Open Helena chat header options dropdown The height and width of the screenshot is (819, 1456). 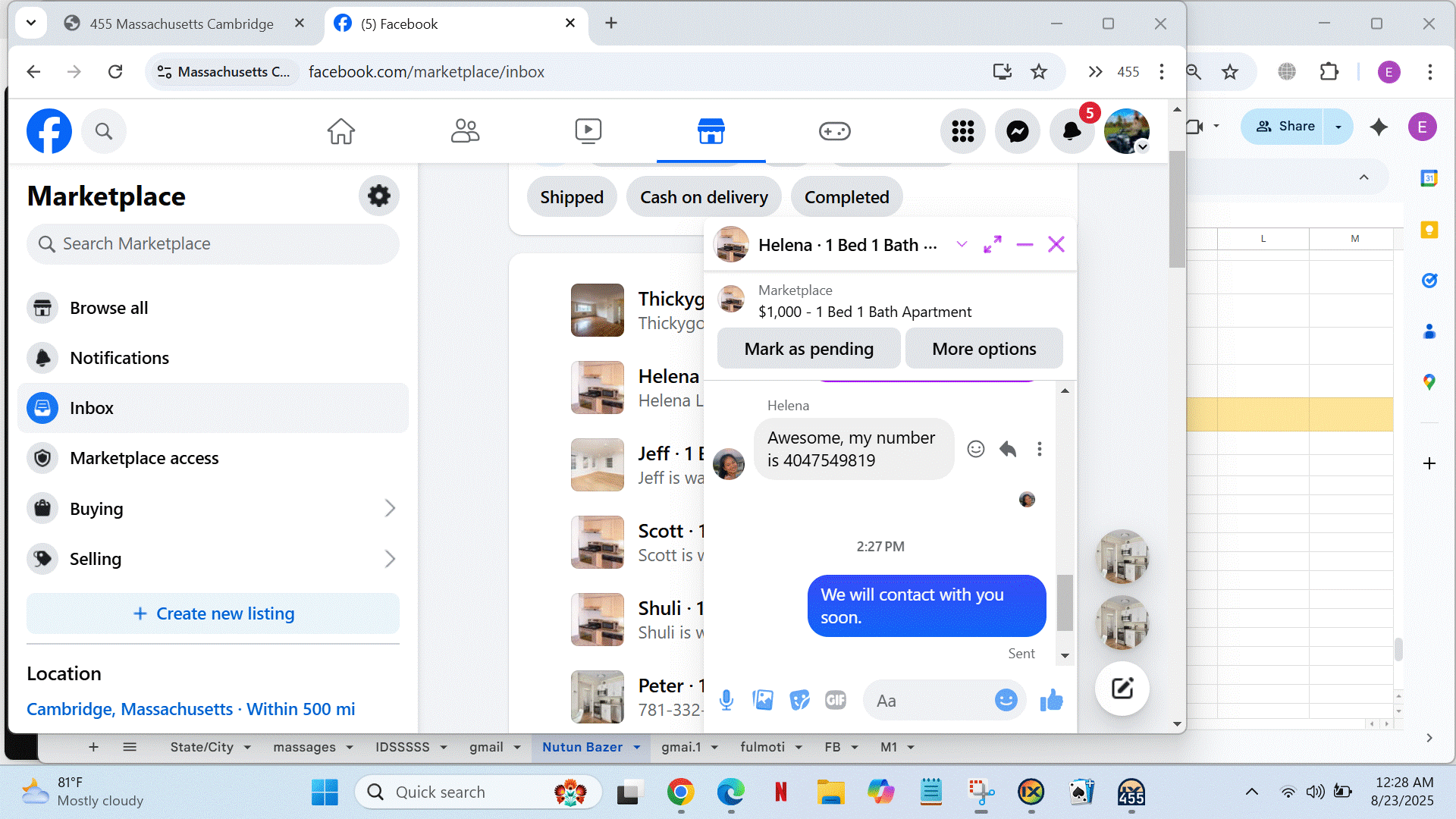961,244
